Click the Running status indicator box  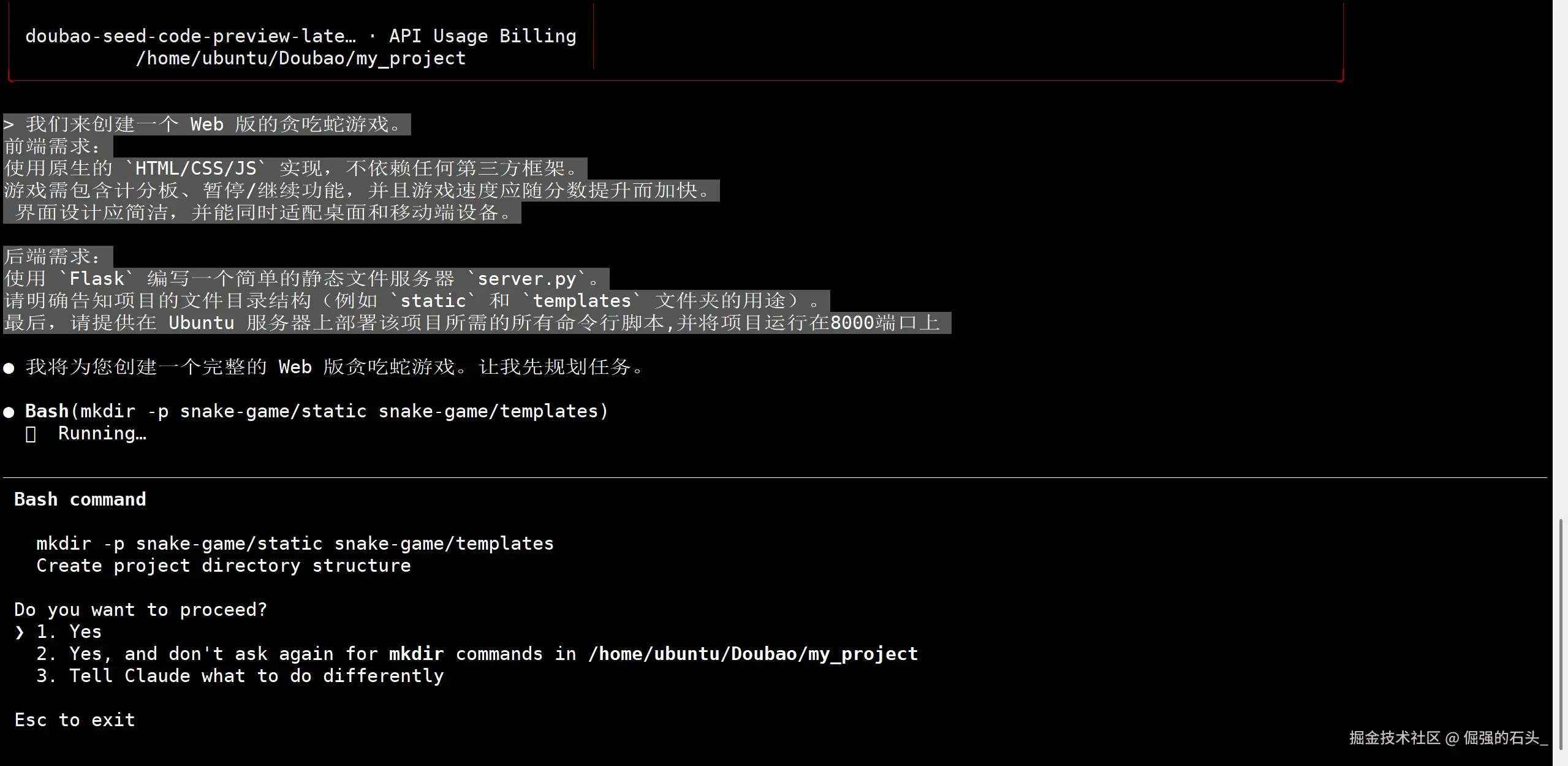31,434
